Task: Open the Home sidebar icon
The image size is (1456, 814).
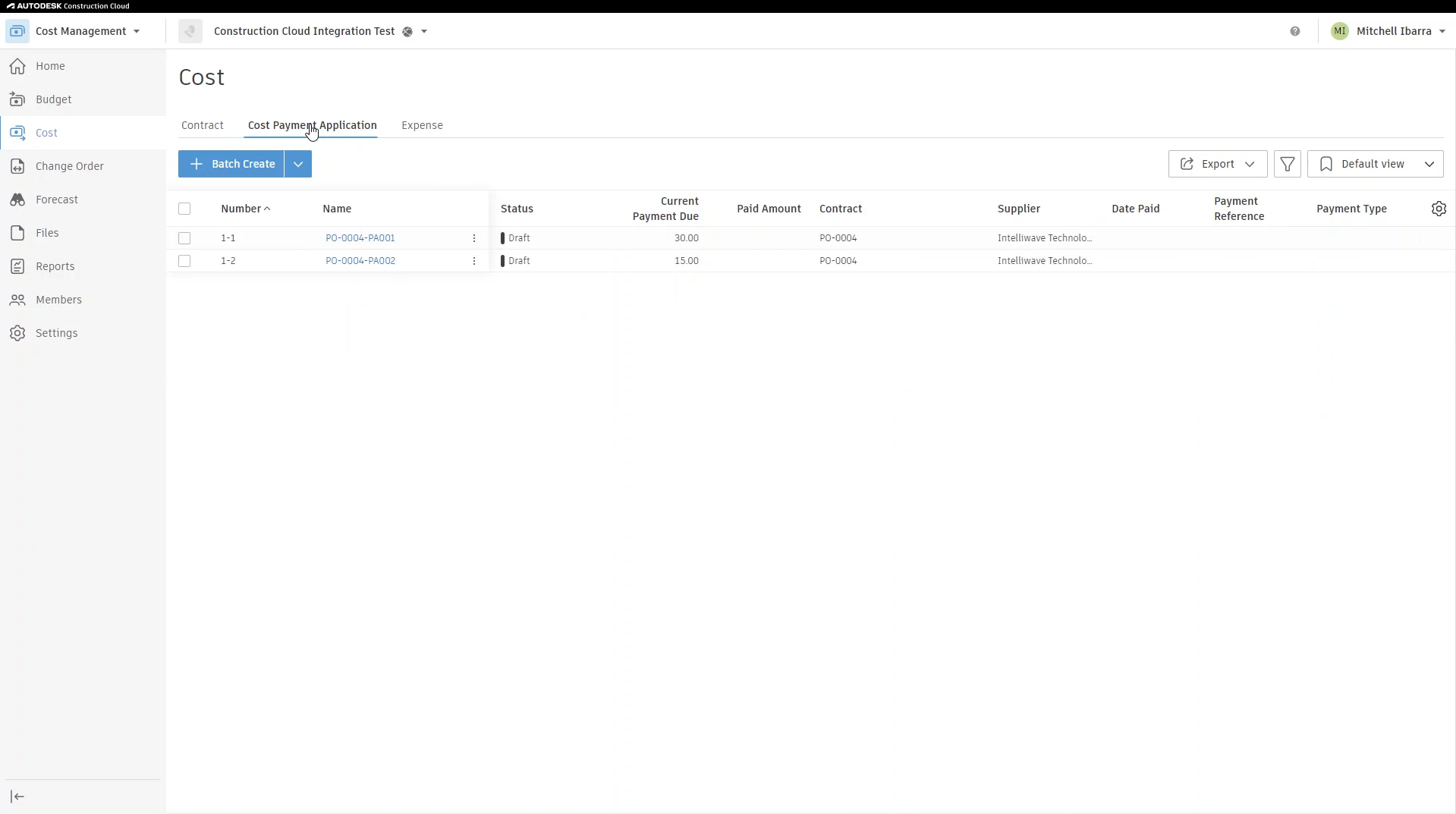Action: 17,66
